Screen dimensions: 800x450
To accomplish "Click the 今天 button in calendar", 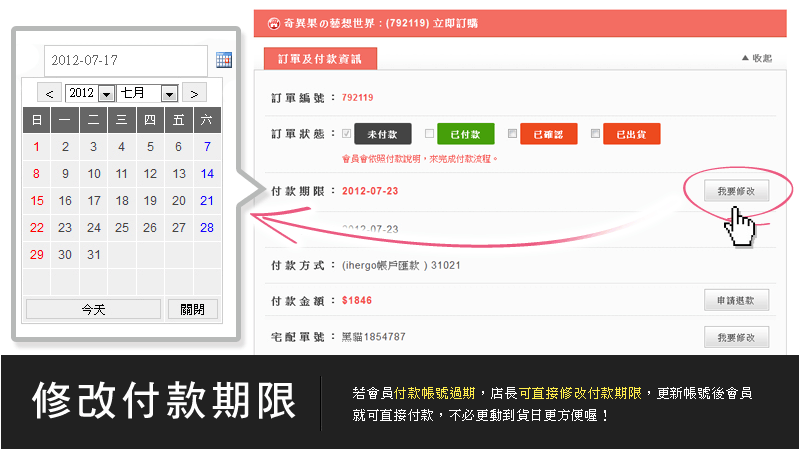I will point(93,309).
